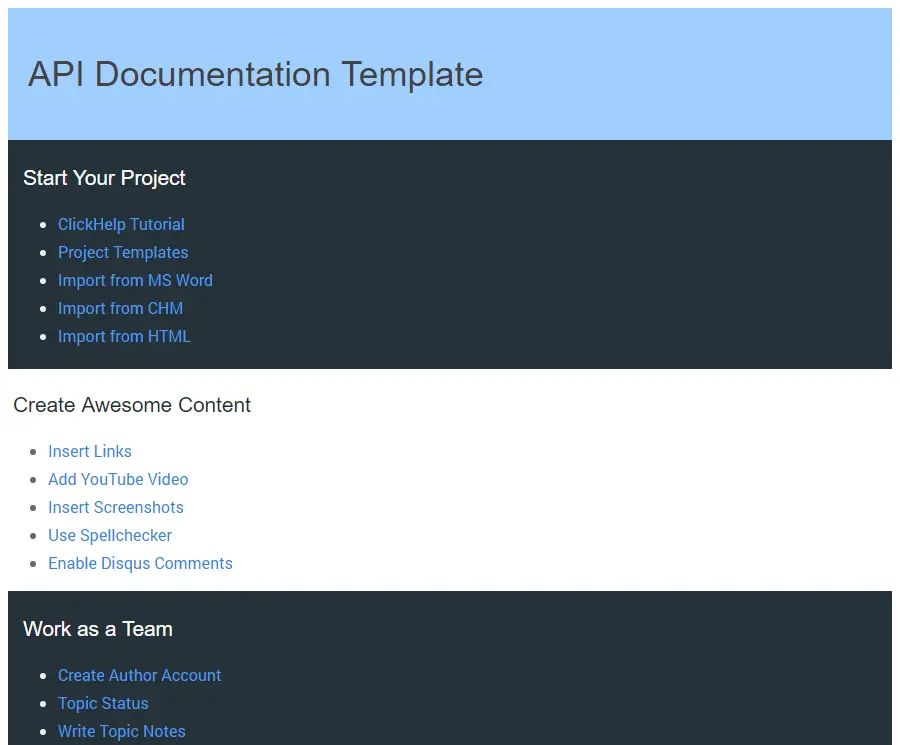900x745 pixels.
Task: Open the Topic Status link
Action: [x=103, y=704]
